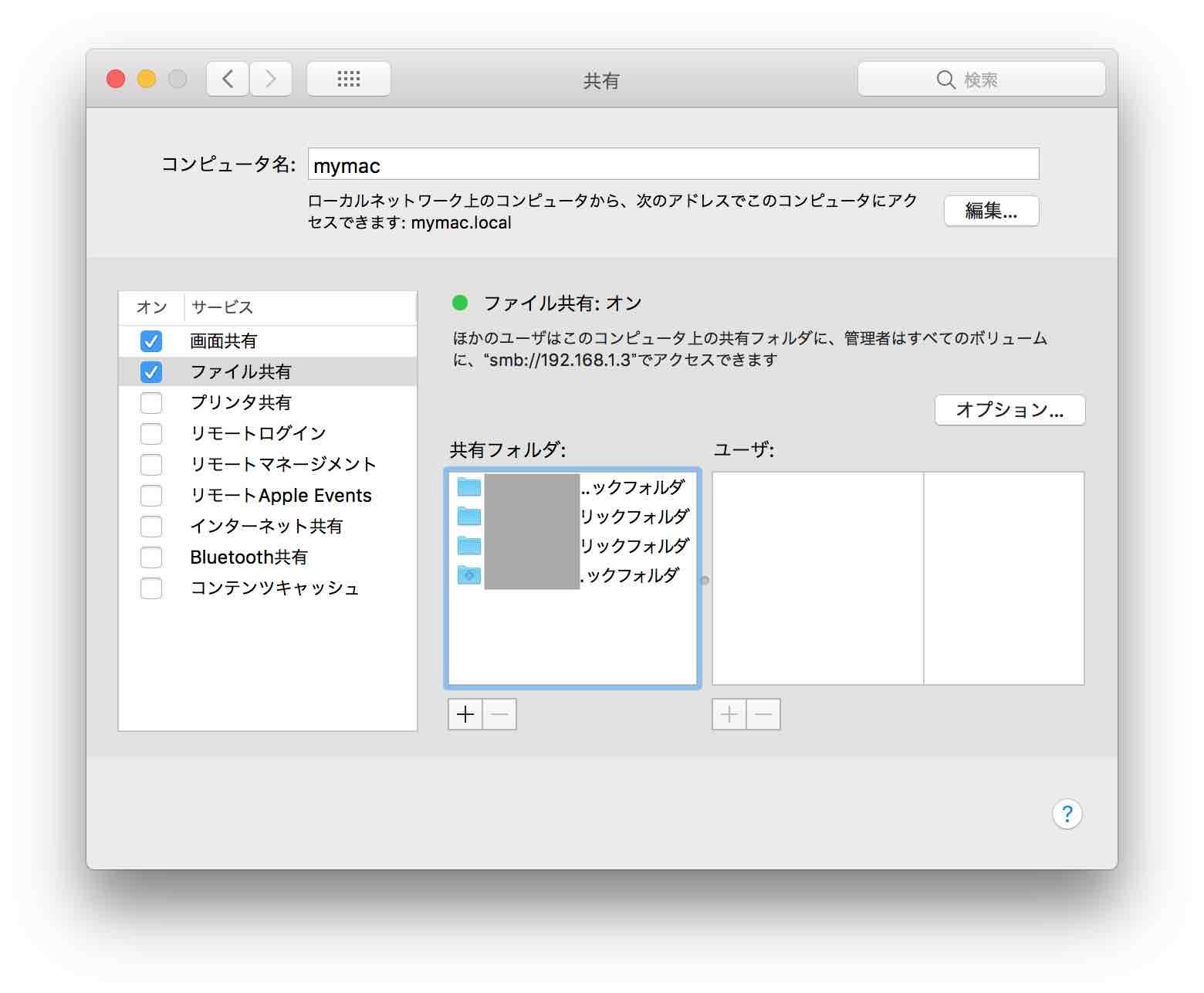The image size is (1204, 993).
Task: Select コンテンツキャッシュ service row
Action: [x=268, y=588]
